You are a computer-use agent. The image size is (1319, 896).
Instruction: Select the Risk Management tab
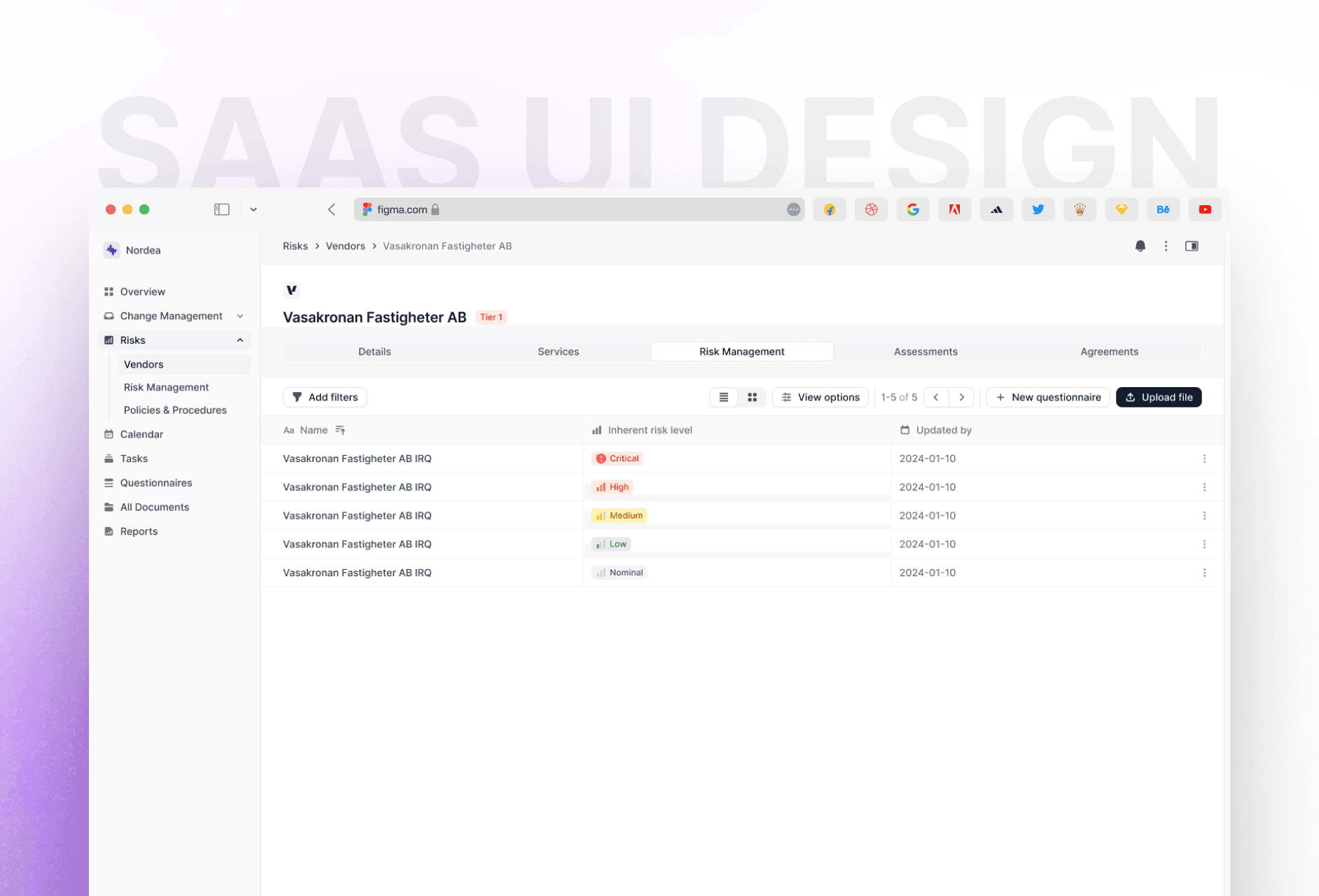(x=742, y=351)
